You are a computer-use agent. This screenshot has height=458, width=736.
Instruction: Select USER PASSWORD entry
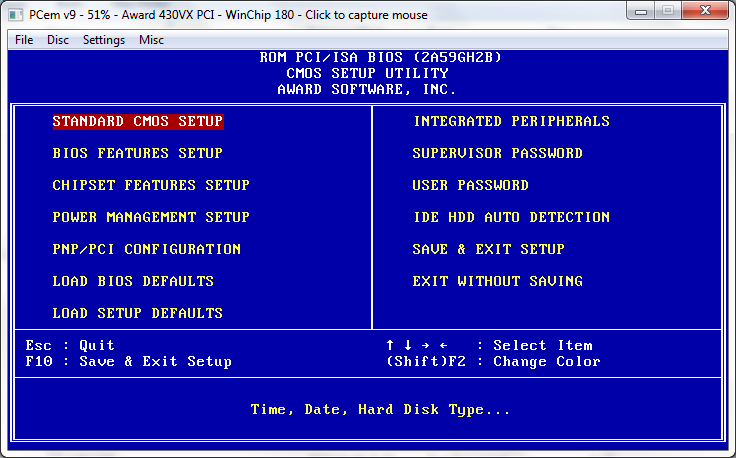pos(470,185)
